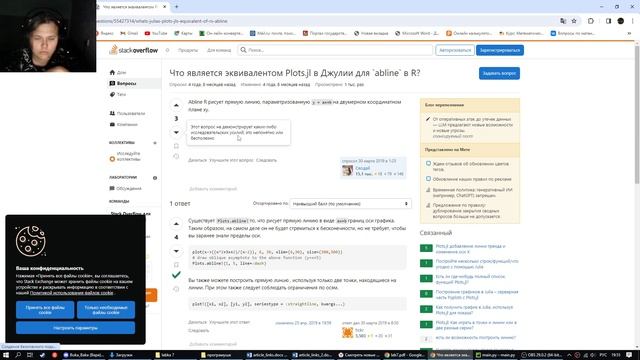Viewport: 640px width, 360px height.
Task: Choose only necessary cookies
Action: (106, 310)
